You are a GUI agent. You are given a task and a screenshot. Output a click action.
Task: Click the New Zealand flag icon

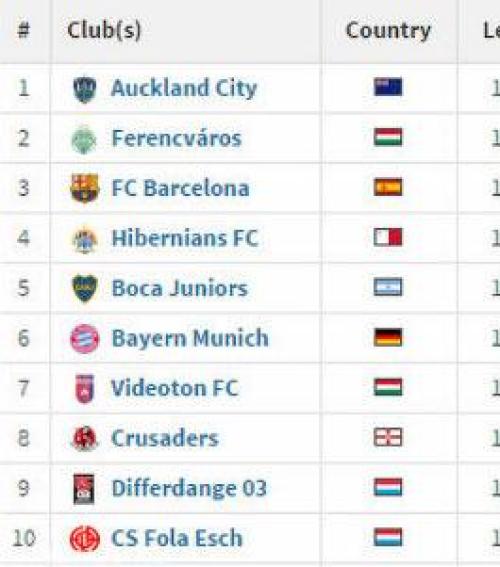click(x=388, y=87)
